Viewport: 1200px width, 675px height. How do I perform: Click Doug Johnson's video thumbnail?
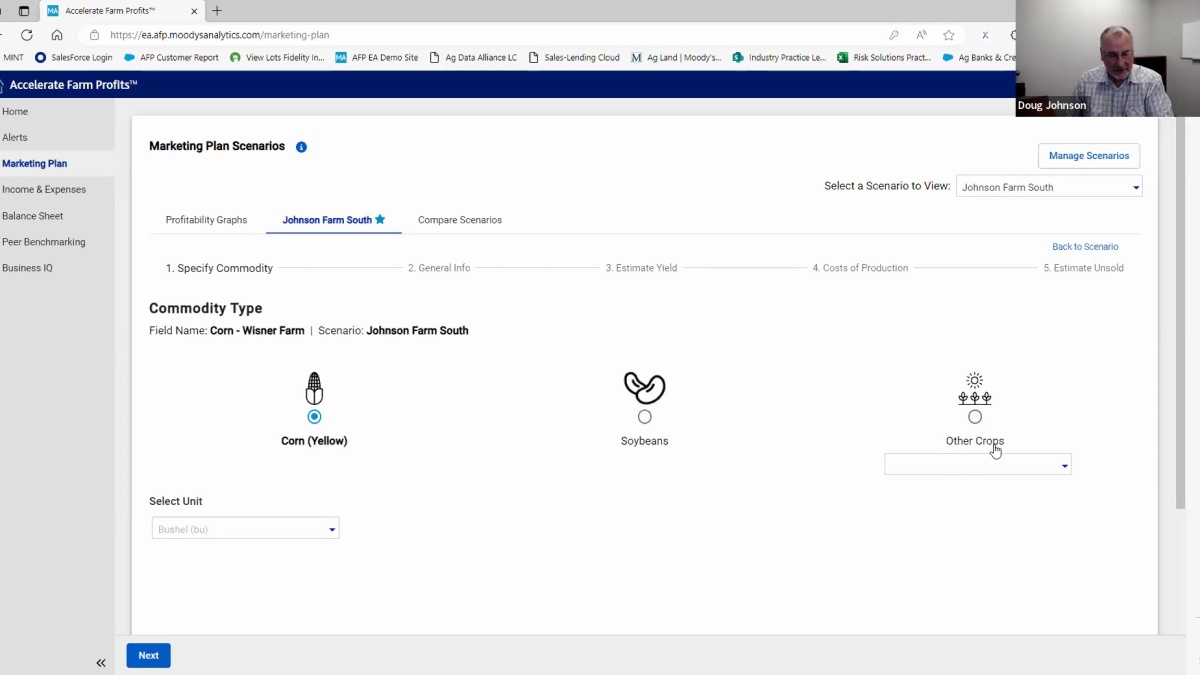pos(1108,58)
